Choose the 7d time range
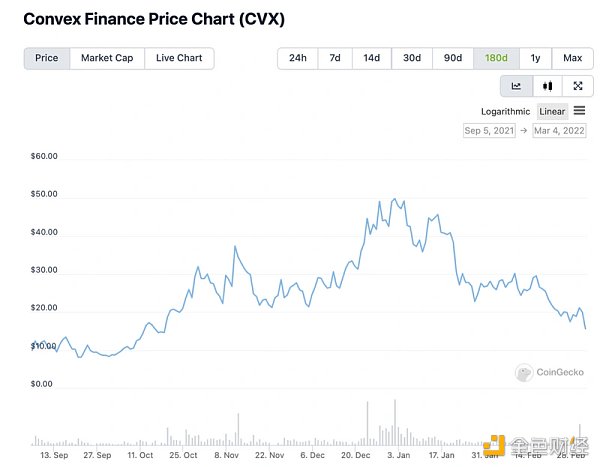Screen dimensions: 600x467 pos(335,58)
